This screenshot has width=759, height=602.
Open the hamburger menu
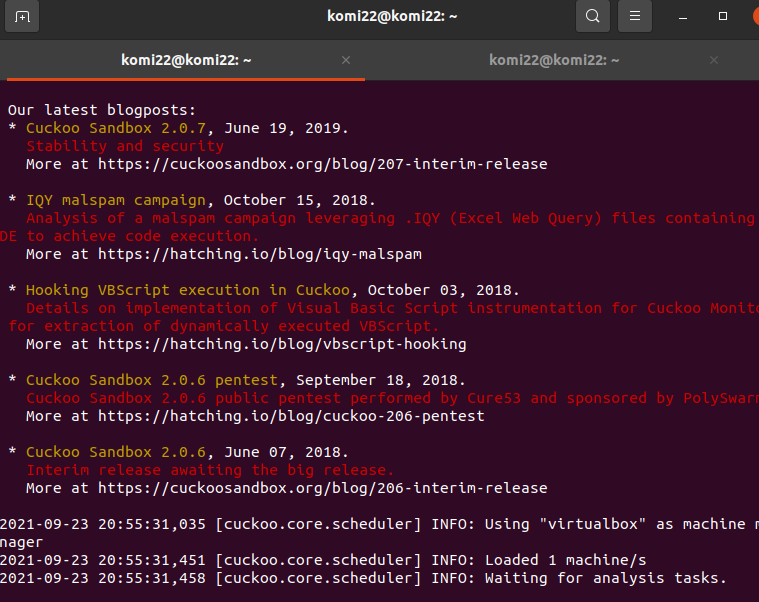click(x=635, y=16)
